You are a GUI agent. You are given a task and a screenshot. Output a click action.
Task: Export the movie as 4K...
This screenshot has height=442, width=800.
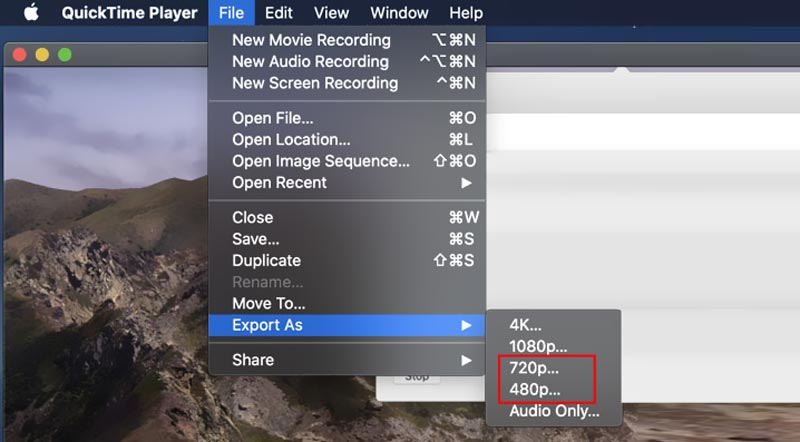pos(554,325)
